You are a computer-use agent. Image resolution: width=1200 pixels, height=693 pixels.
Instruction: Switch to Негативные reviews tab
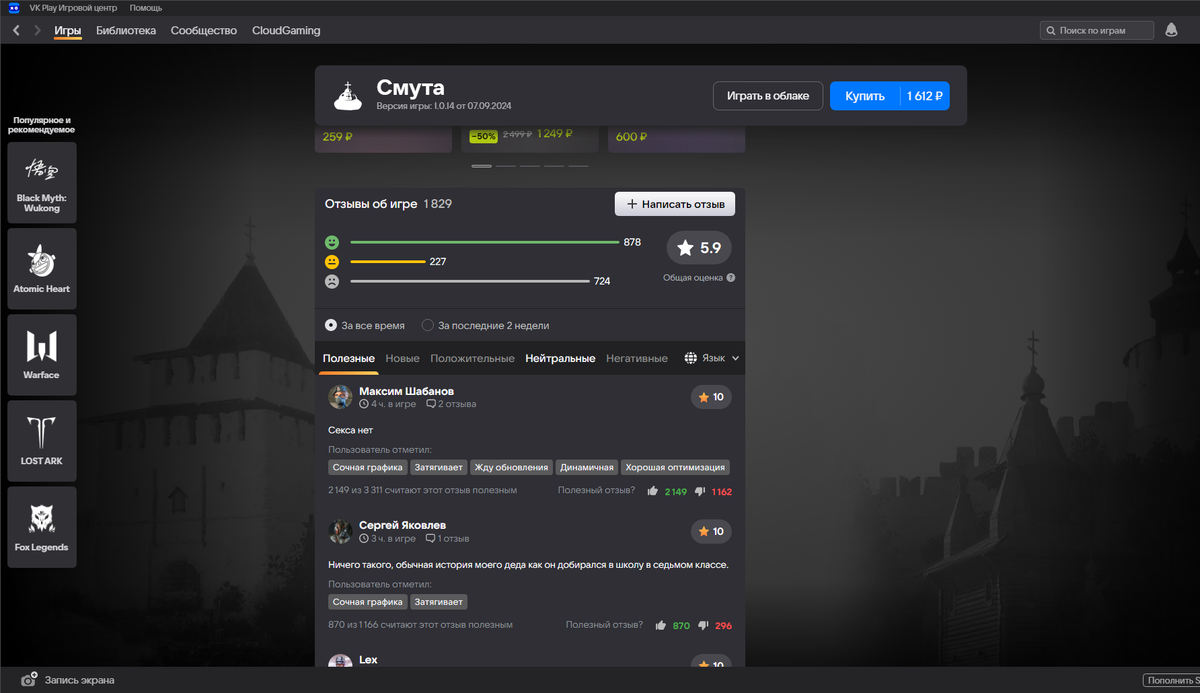point(637,358)
